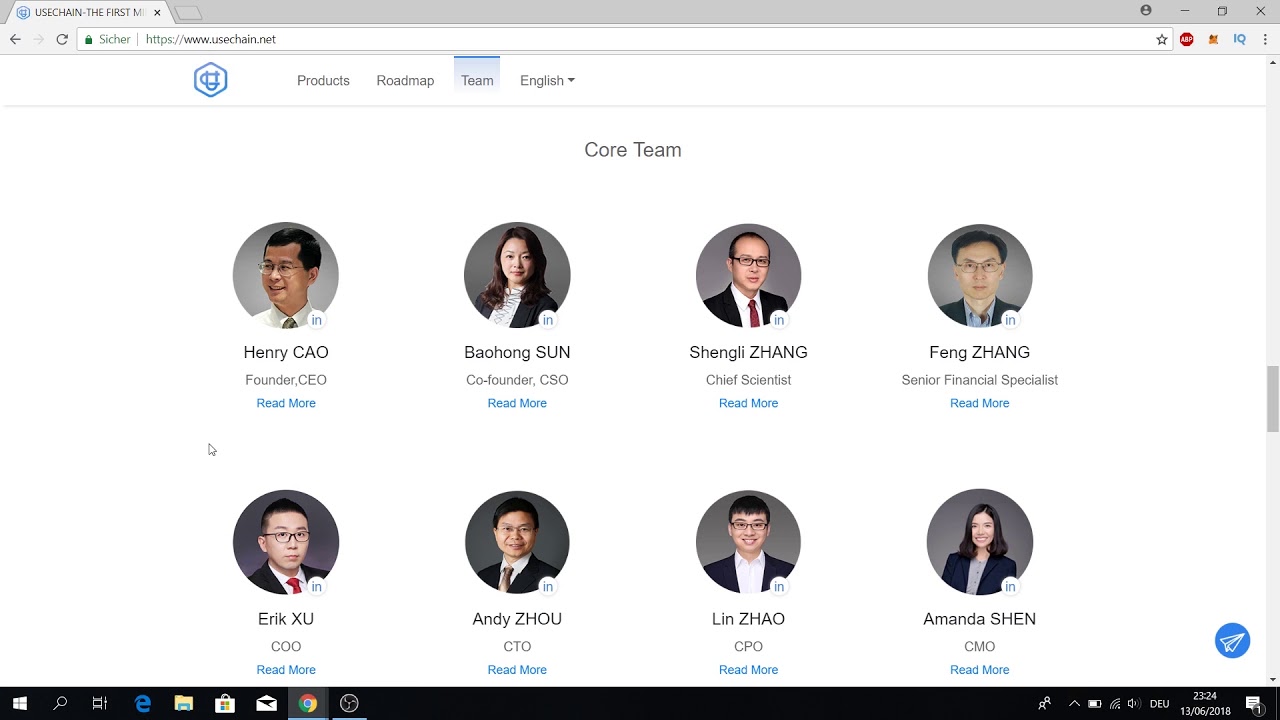Click the volume icon in the tray
The width and height of the screenshot is (1280, 720).
click(1134, 704)
